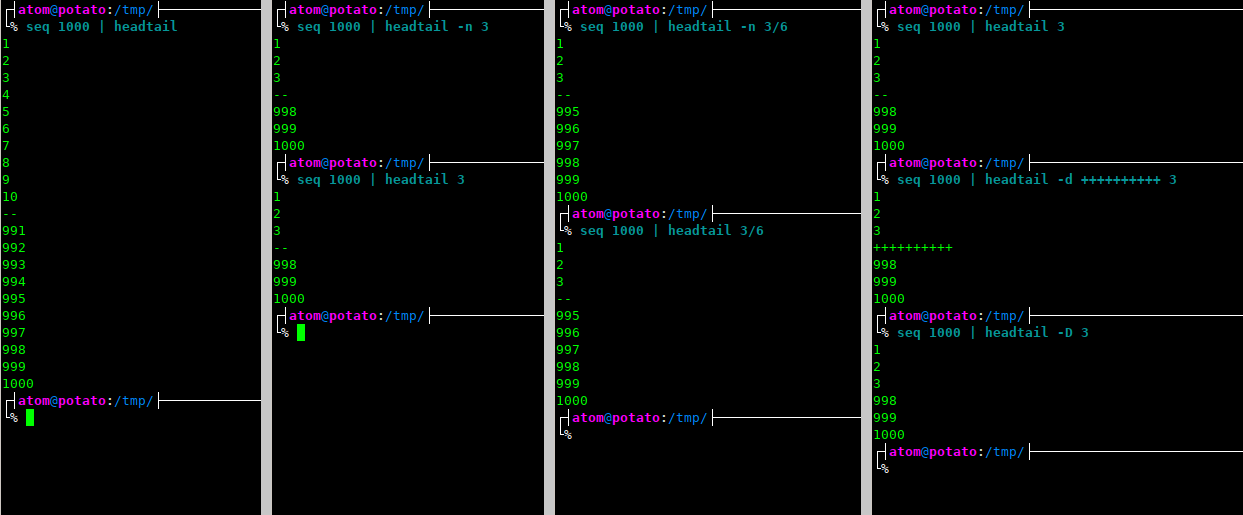Click the atom@potato prompt above the -d ++++++++++ command
Viewport: 1243px width, 515px height.
coord(956,163)
